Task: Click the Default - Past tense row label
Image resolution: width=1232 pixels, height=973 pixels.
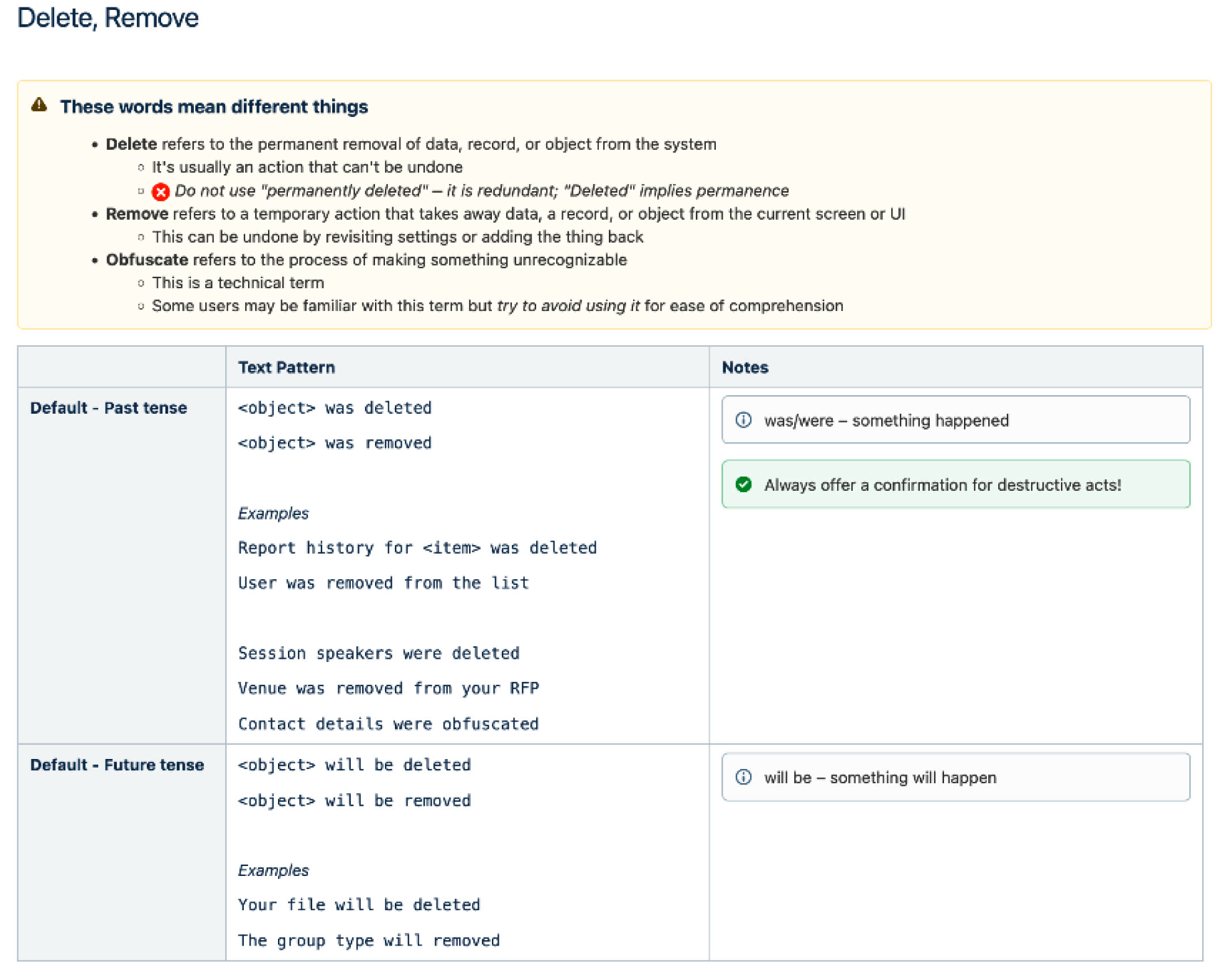Action: (x=108, y=407)
